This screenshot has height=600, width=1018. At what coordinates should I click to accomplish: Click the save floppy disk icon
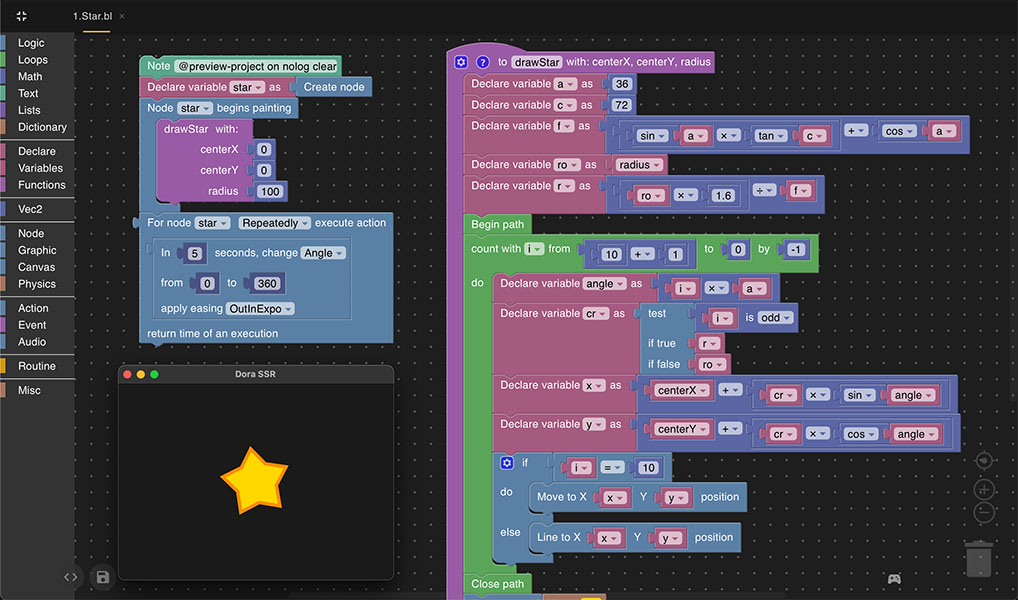(x=103, y=577)
